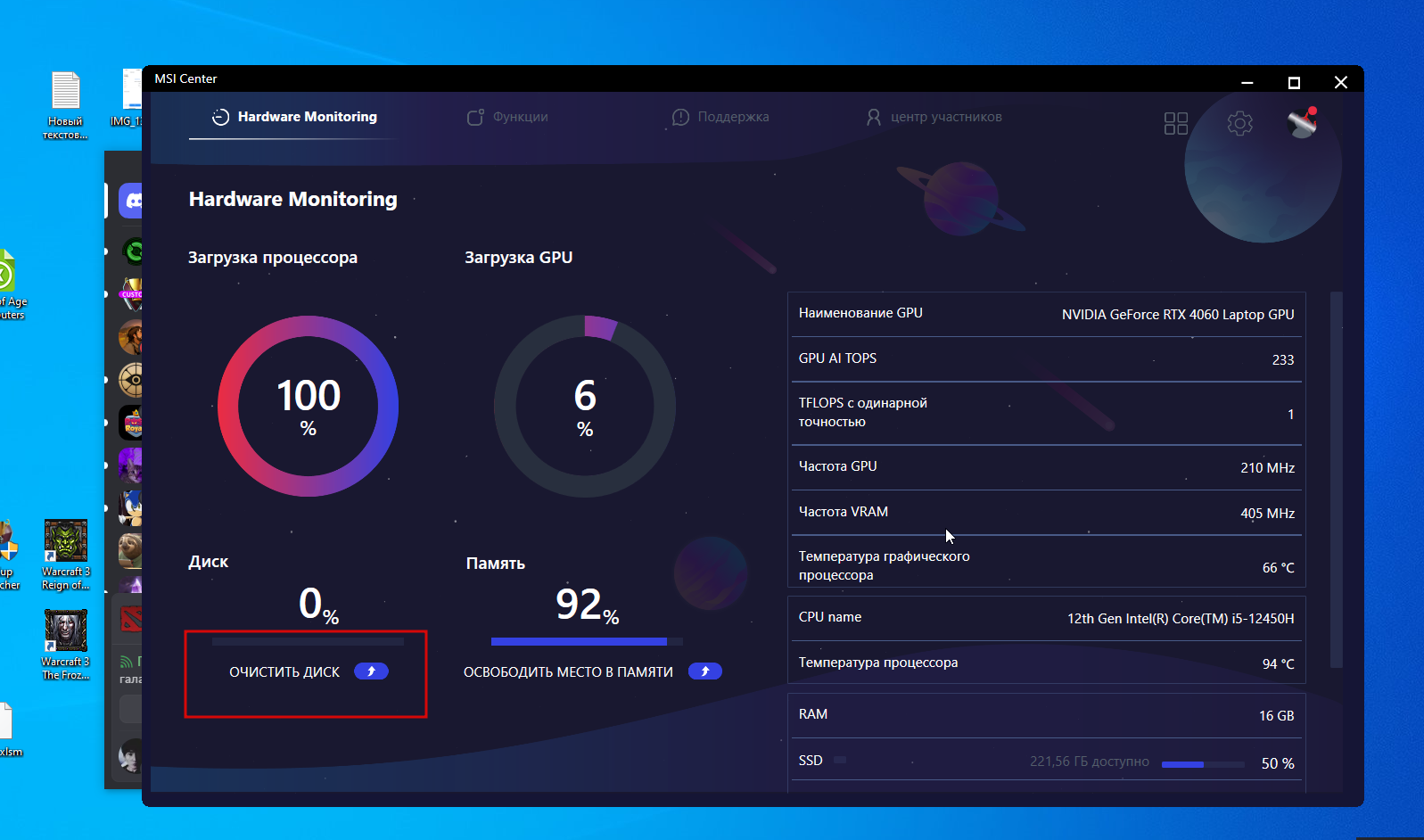This screenshot has width=1424, height=840.
Task: Select the IMG_1 desktop file icon
Action: coord(130,98)
